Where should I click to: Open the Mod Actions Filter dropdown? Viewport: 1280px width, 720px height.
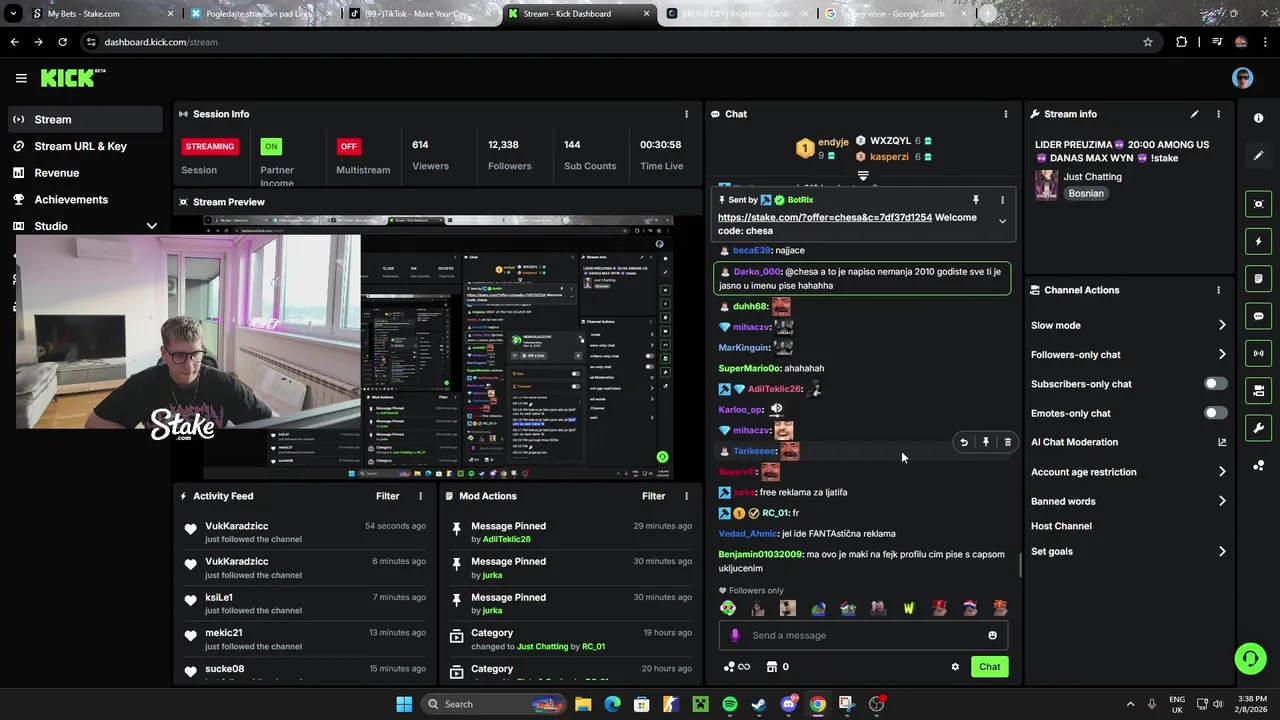tap(653, 496)
